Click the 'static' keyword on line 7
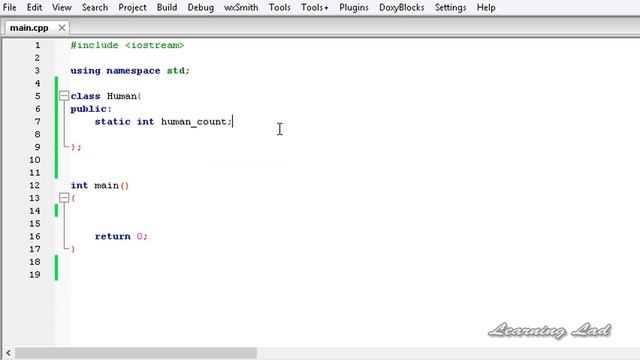The width and height of the screenshot is (640, 360). (112, 122)
